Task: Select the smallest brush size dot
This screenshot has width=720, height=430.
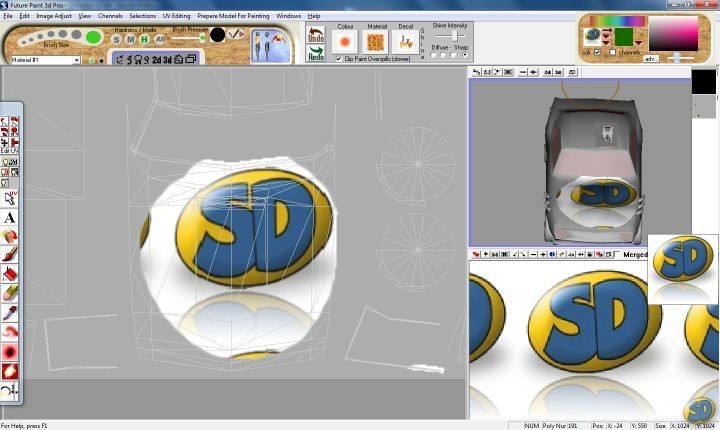Action: click(23, 41)
